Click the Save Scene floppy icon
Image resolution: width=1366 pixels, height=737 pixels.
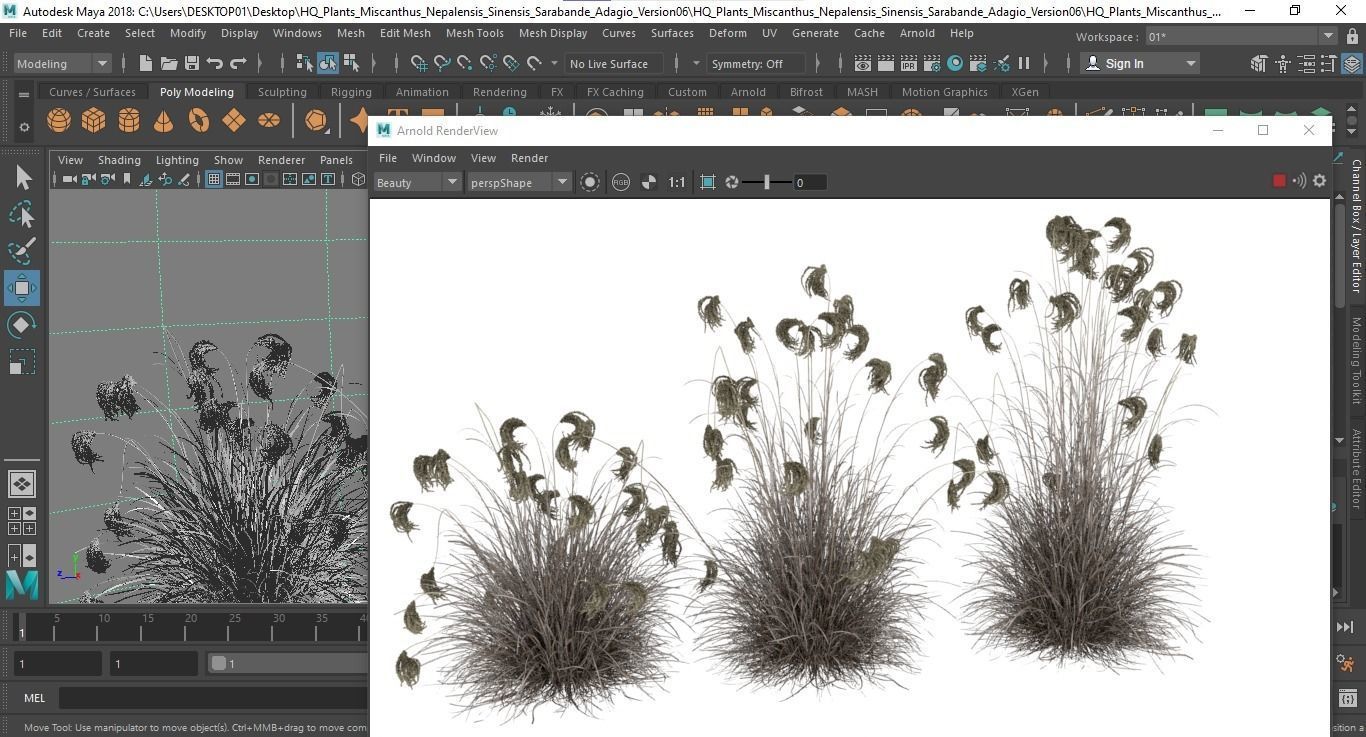coord(191,63)
